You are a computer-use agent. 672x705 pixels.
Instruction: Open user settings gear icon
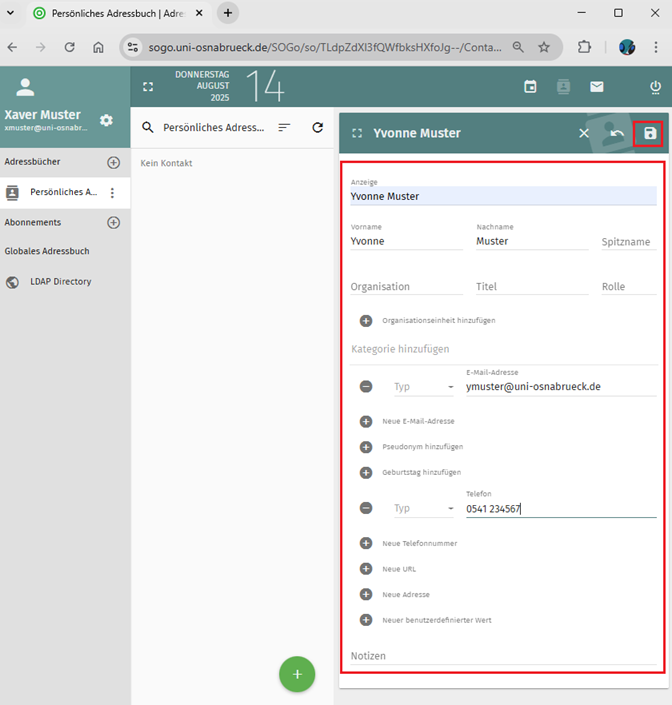click(x=106, y=120)
